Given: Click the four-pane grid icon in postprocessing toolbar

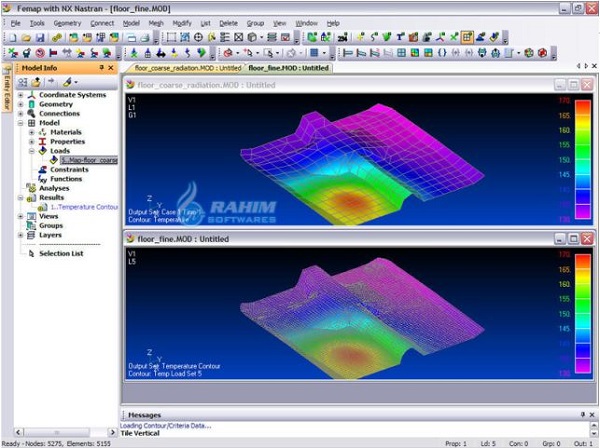Looking at the screenshot, I should pyautogui.click(x=401, y=53).
